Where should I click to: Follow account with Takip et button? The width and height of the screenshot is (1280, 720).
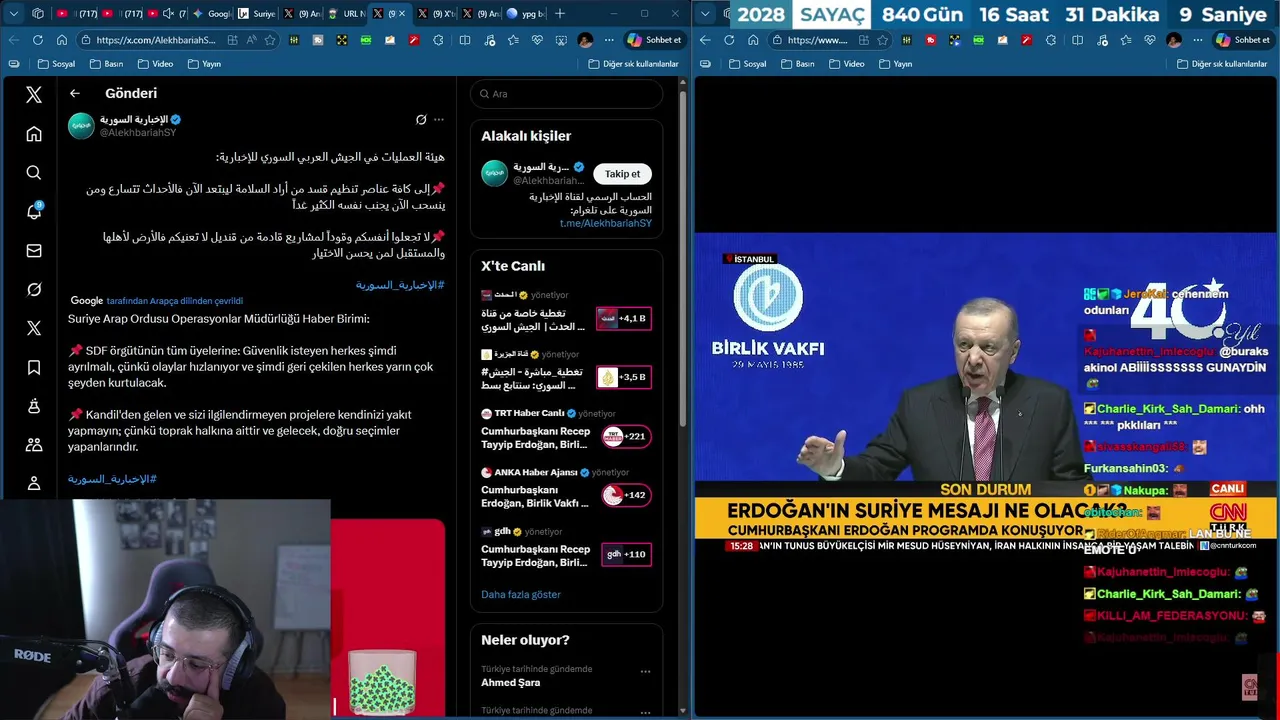(x=622, y=174)
